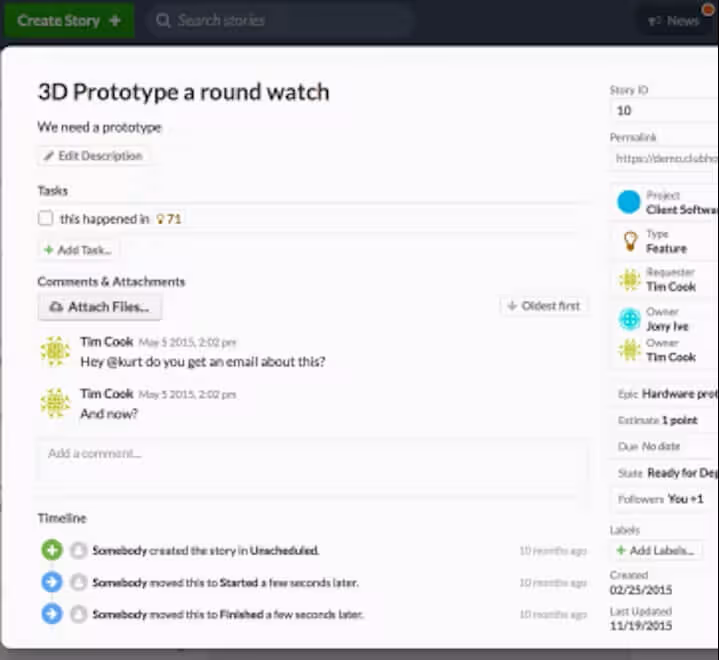Click the Story ID field showing 10
This screenshot has height=660, width=719.
point(665,111)
